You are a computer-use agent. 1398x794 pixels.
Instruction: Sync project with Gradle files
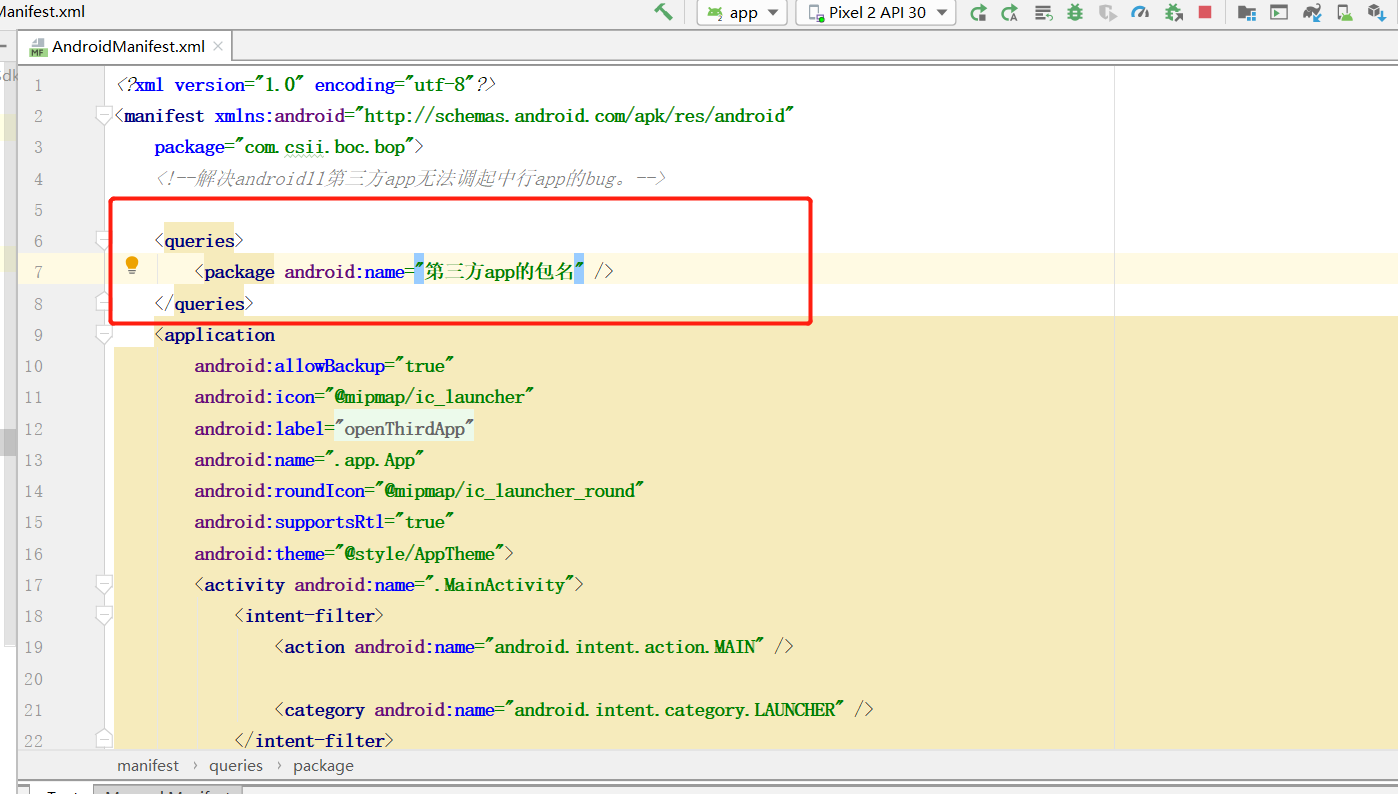pyautogui.click(x=1312, y=13)
